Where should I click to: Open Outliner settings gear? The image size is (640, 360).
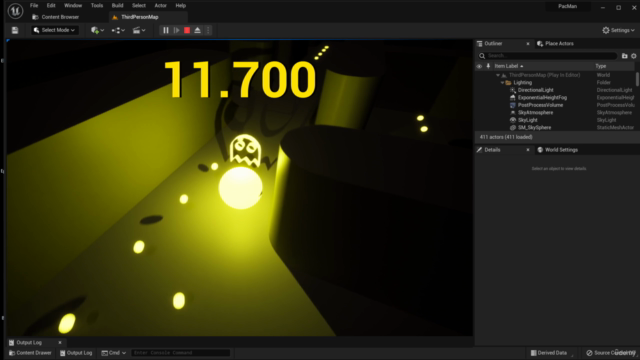pyautogui.click(x=633, y=56)
